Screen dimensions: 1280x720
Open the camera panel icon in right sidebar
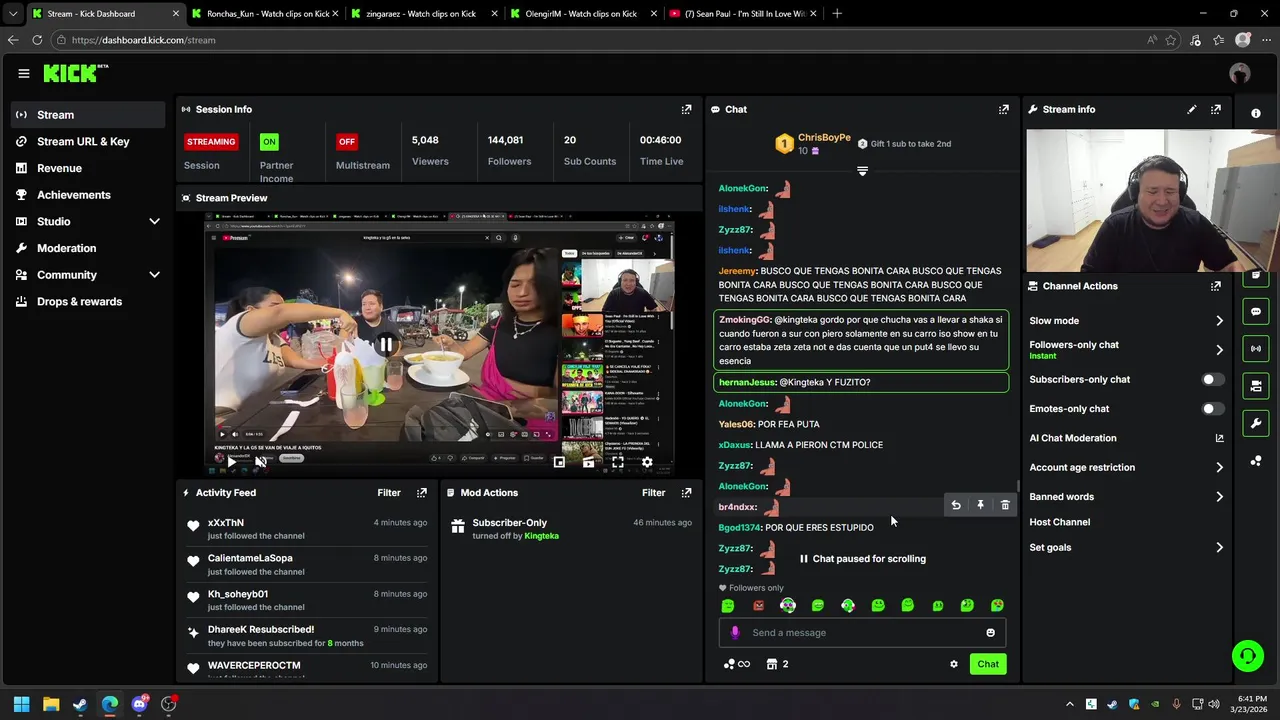[1256, 386]
